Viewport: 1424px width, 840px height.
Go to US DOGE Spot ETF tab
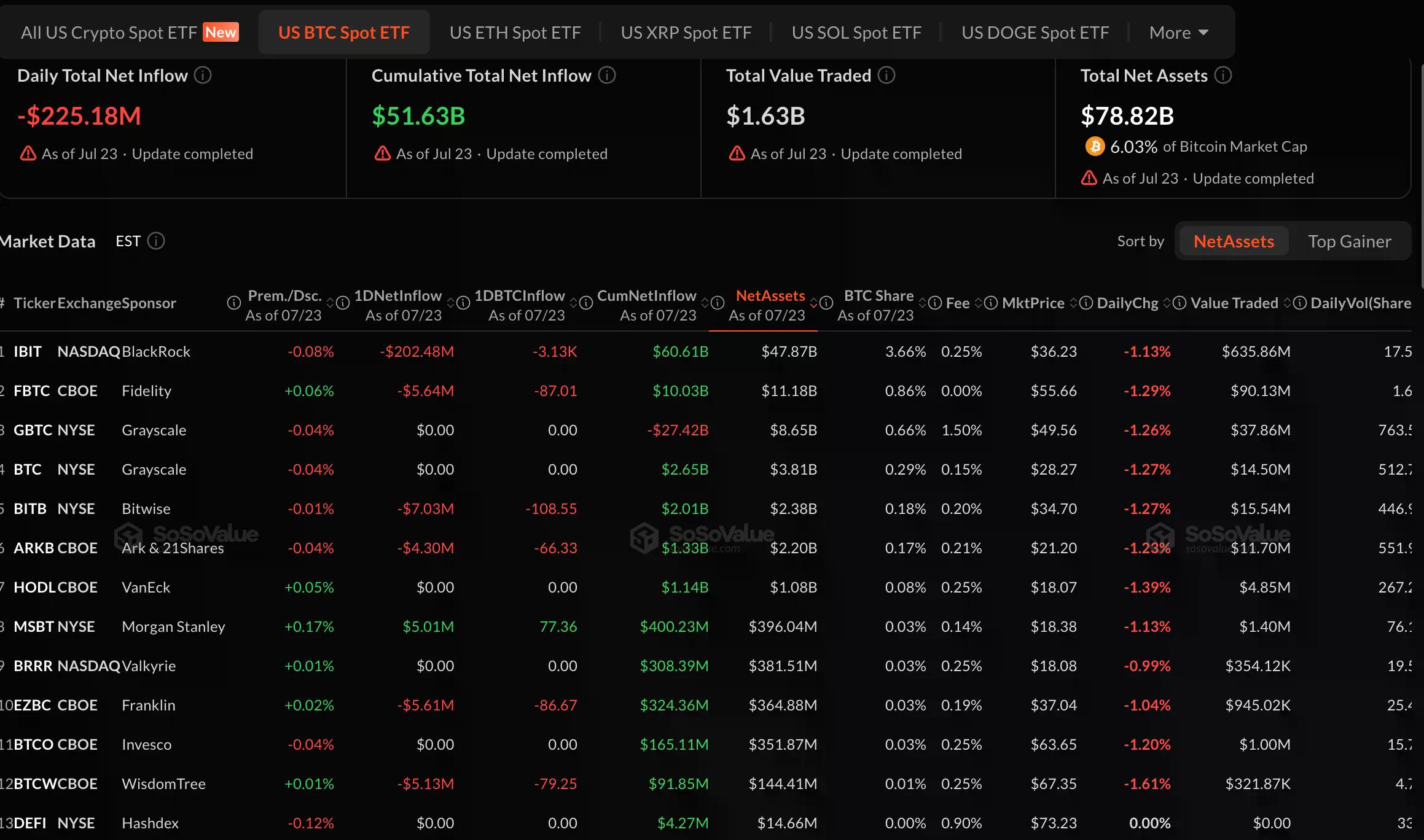pyautogui.click(x=1035, y=33)
